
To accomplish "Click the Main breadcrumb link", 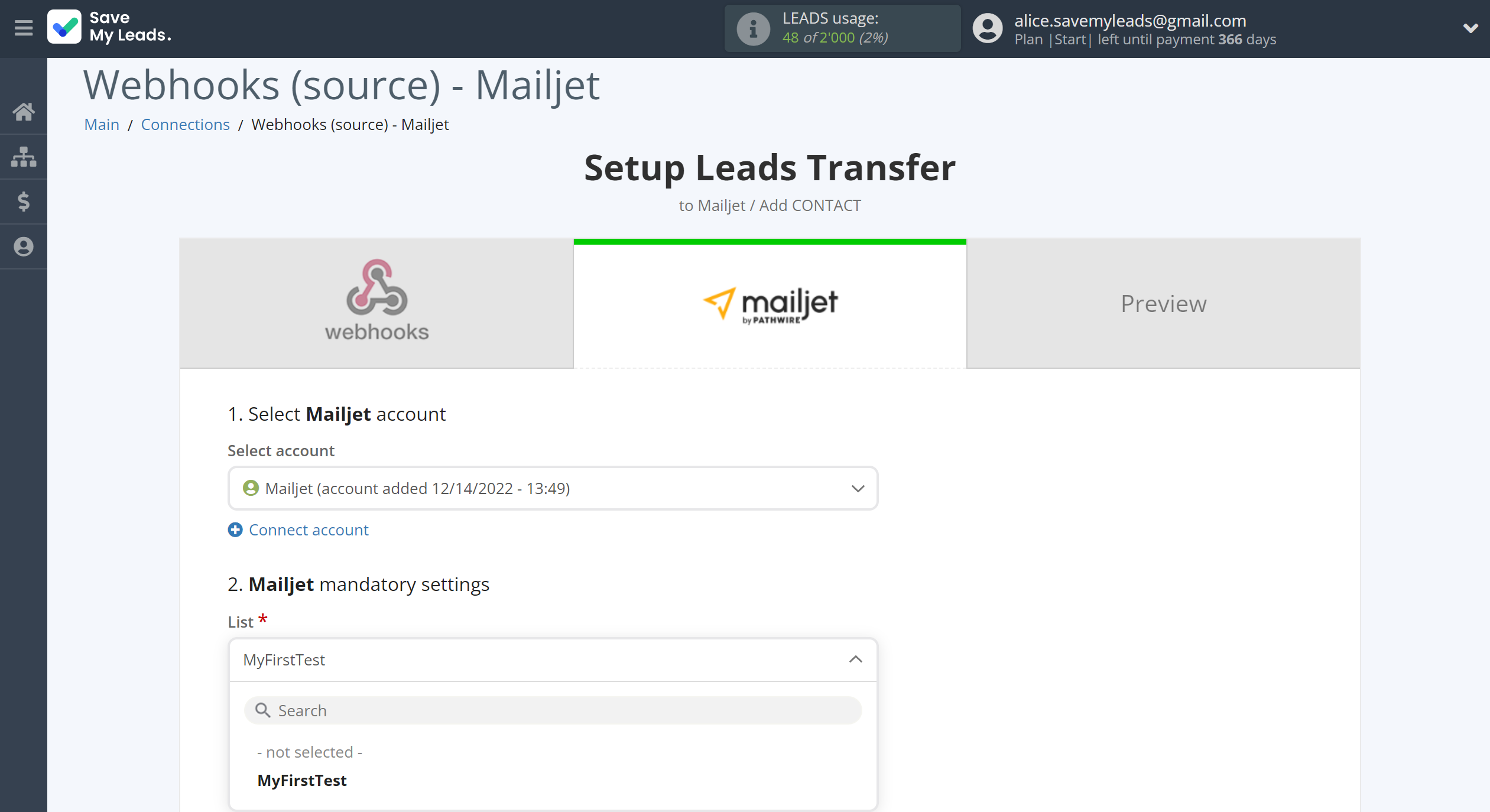I will pyautogui.click(x=101, y=124).
